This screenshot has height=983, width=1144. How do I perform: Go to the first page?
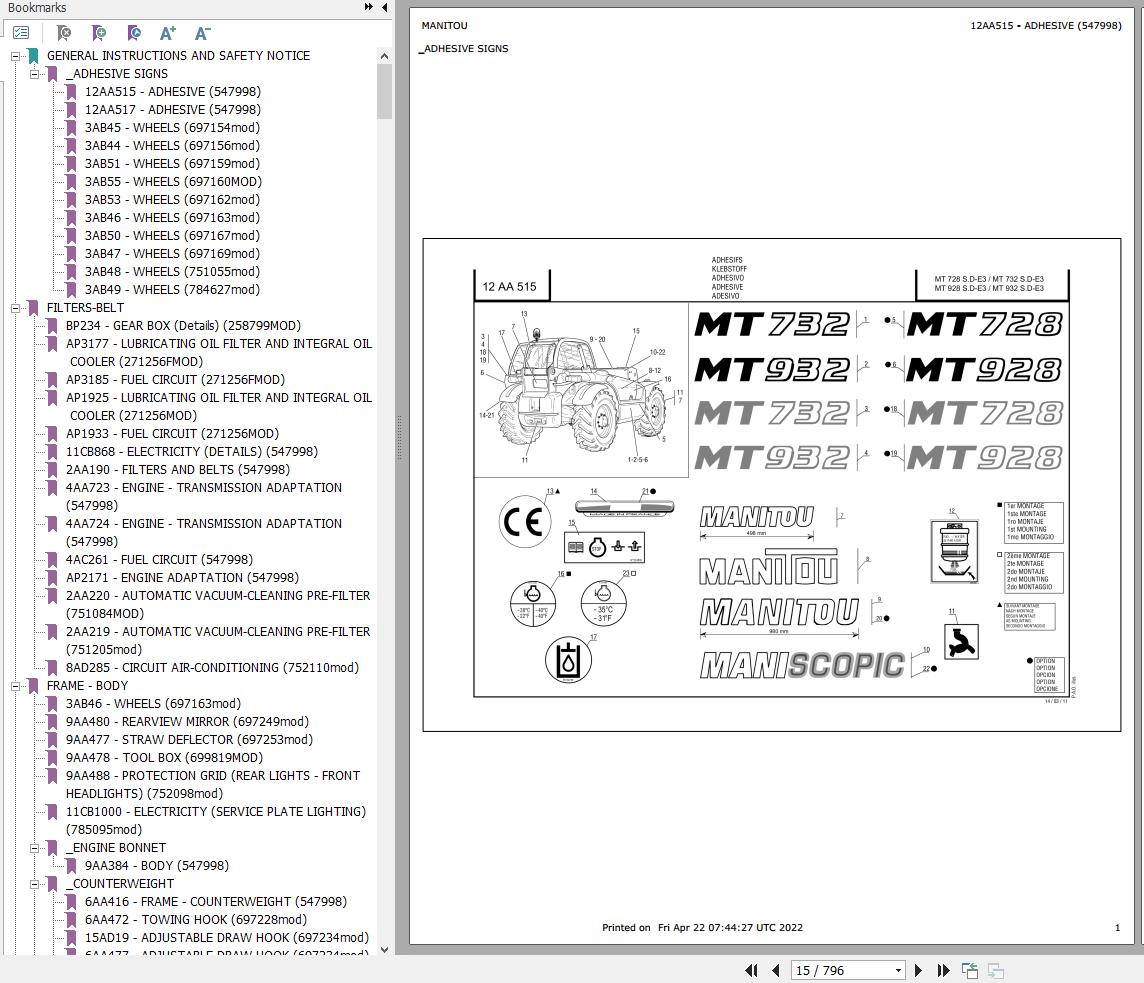tap(752, 970)
